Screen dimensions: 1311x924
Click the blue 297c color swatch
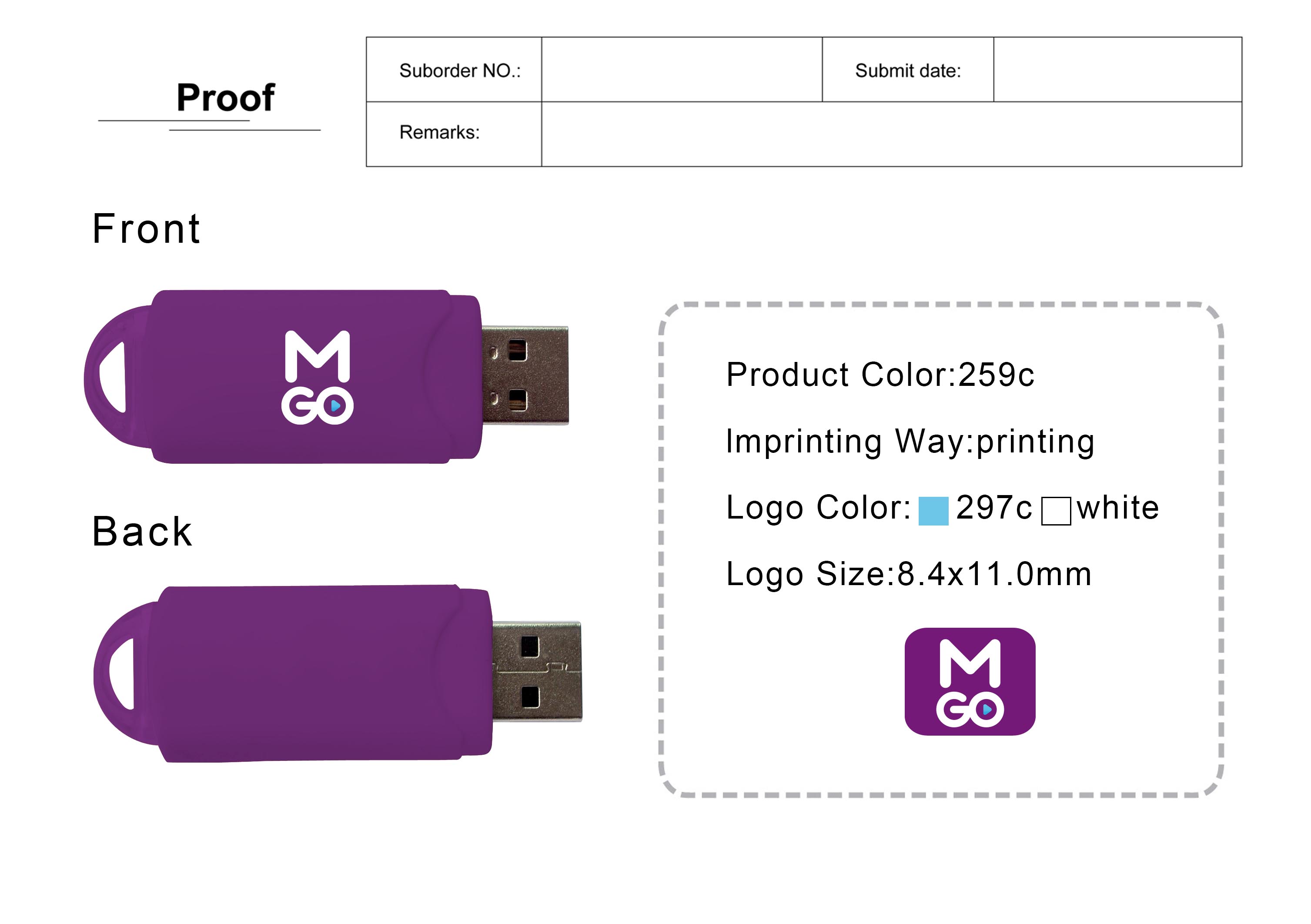point(933,511)
